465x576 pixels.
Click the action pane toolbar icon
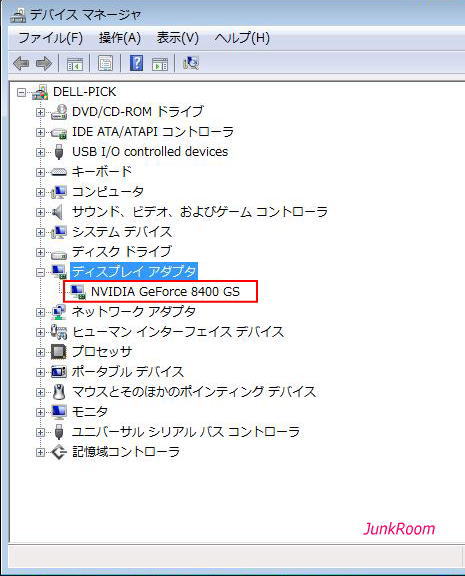(160, 64)
